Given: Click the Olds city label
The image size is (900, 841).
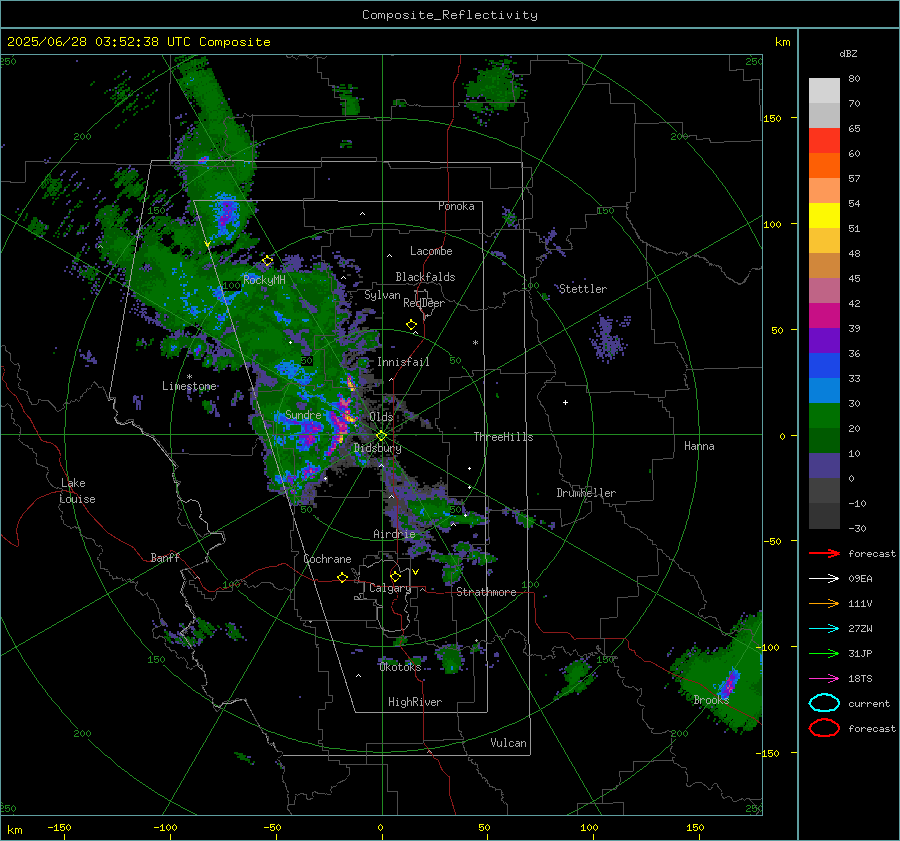Looking at the screenshot, I should (381, 417).
